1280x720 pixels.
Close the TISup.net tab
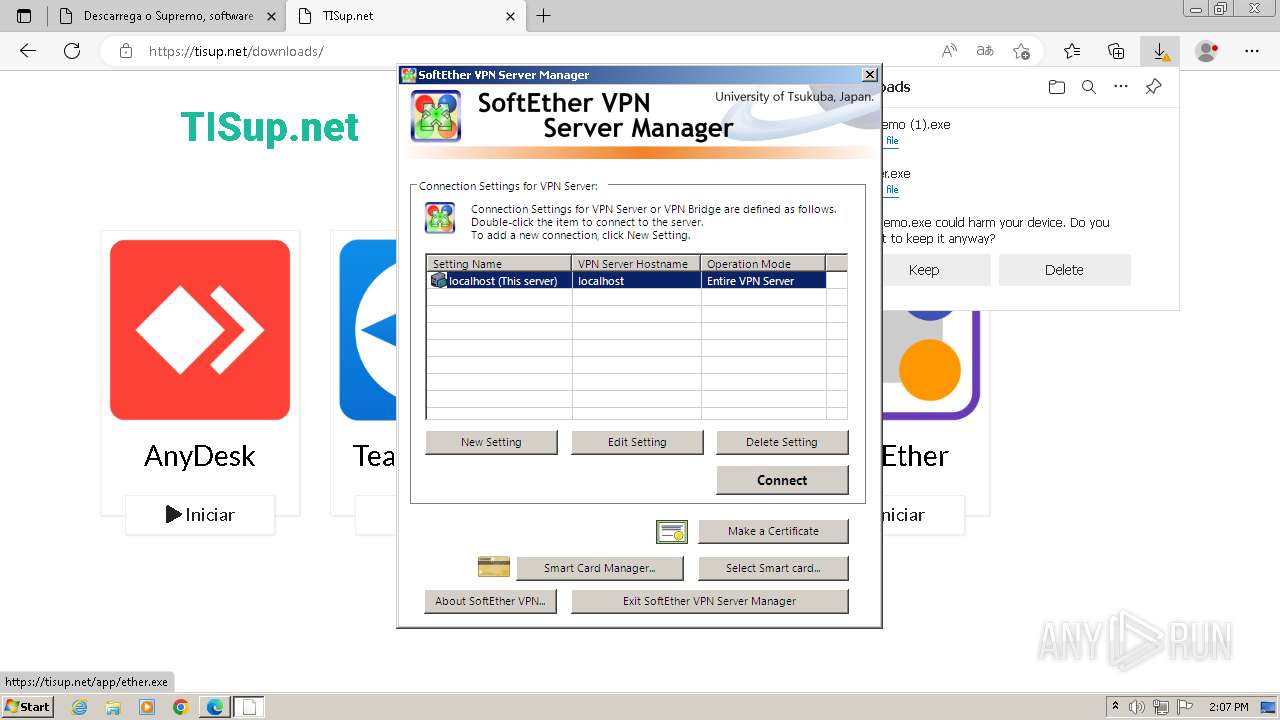click(510, 16)
